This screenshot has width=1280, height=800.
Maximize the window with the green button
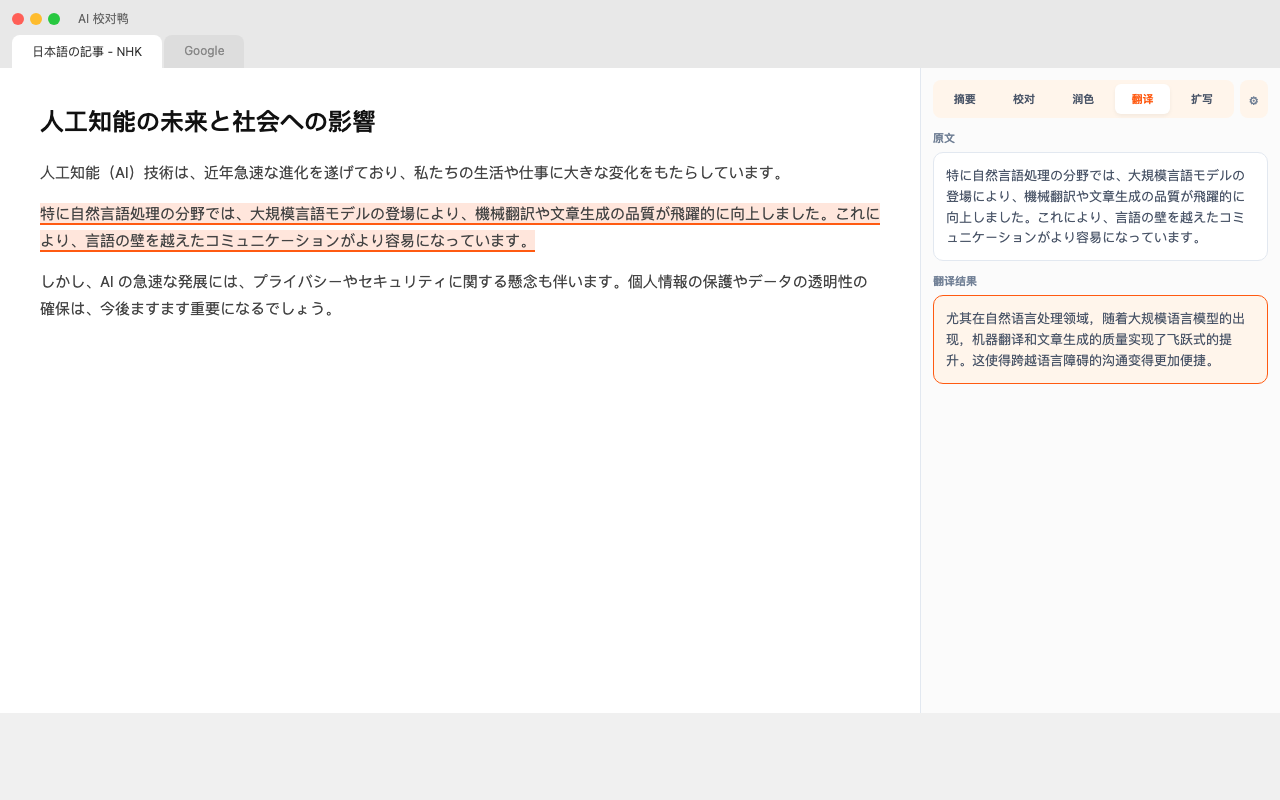(x=54, y=18)
